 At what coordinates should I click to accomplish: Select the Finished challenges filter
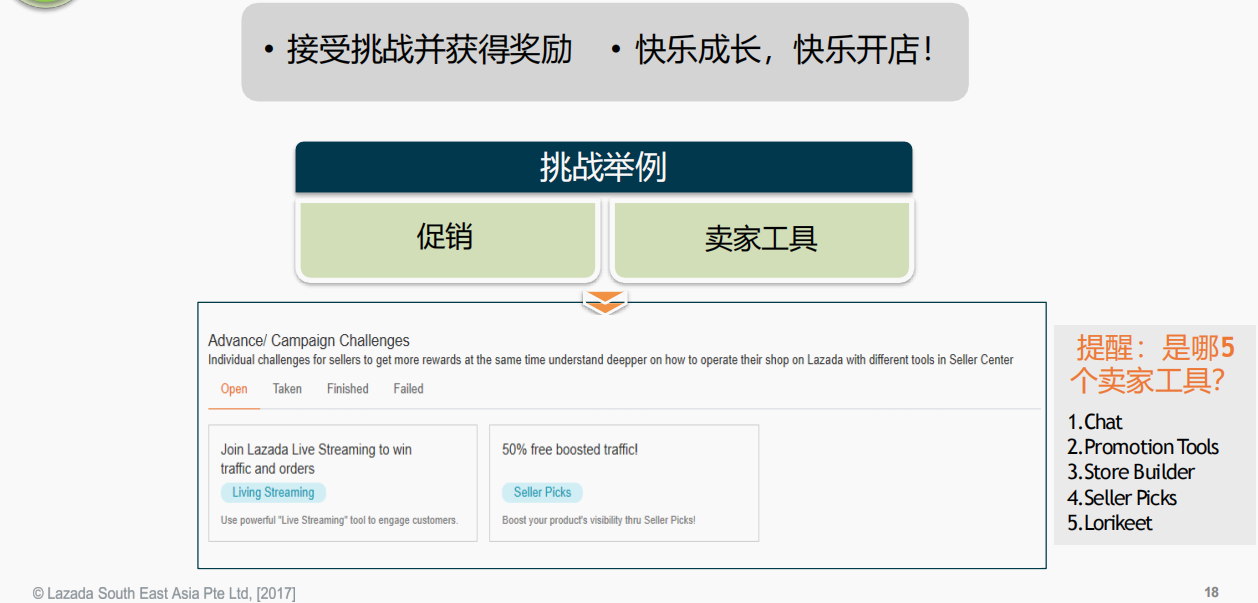click(x=347, y=389)
